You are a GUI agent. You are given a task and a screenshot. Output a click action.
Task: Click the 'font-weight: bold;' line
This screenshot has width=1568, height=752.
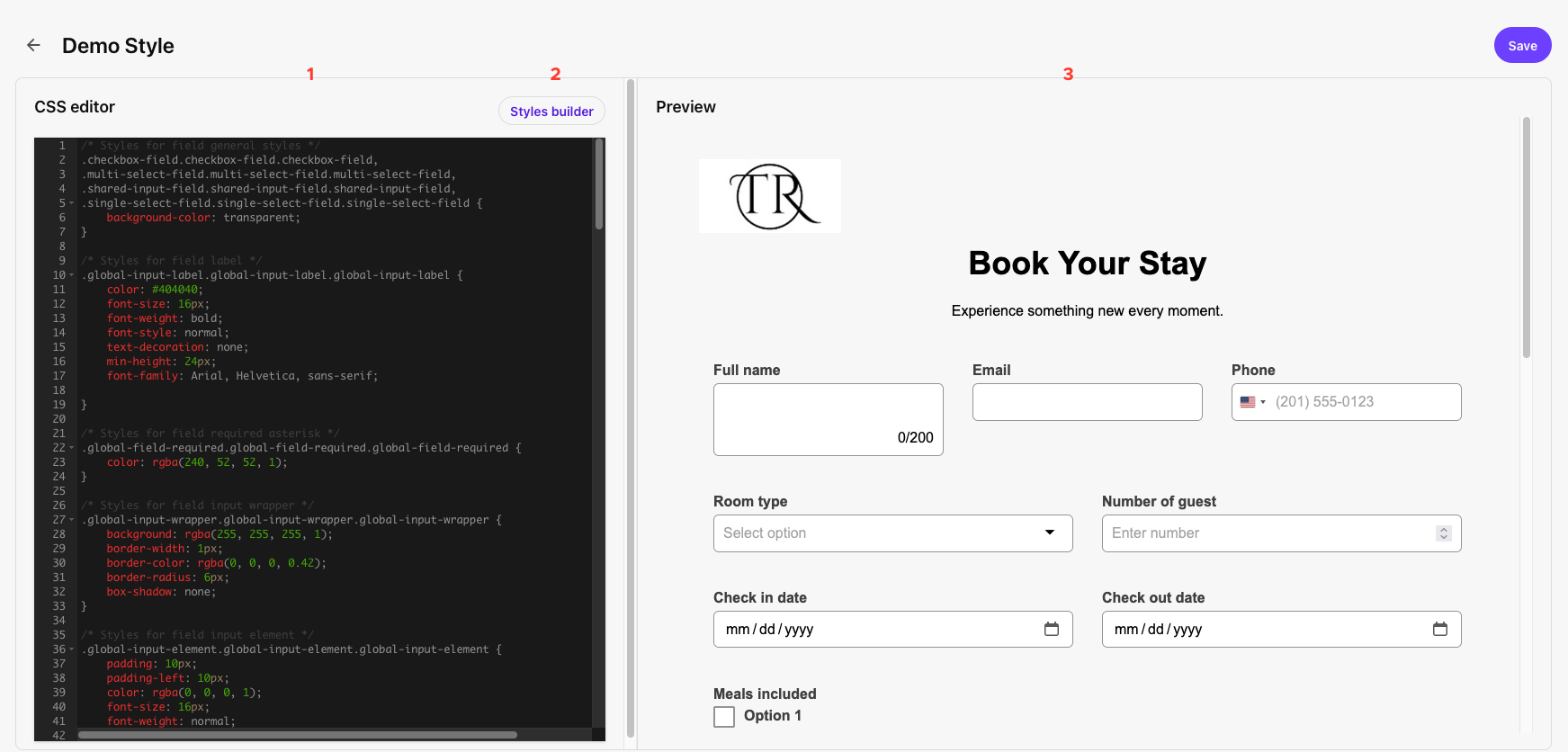tap(165, 318)
